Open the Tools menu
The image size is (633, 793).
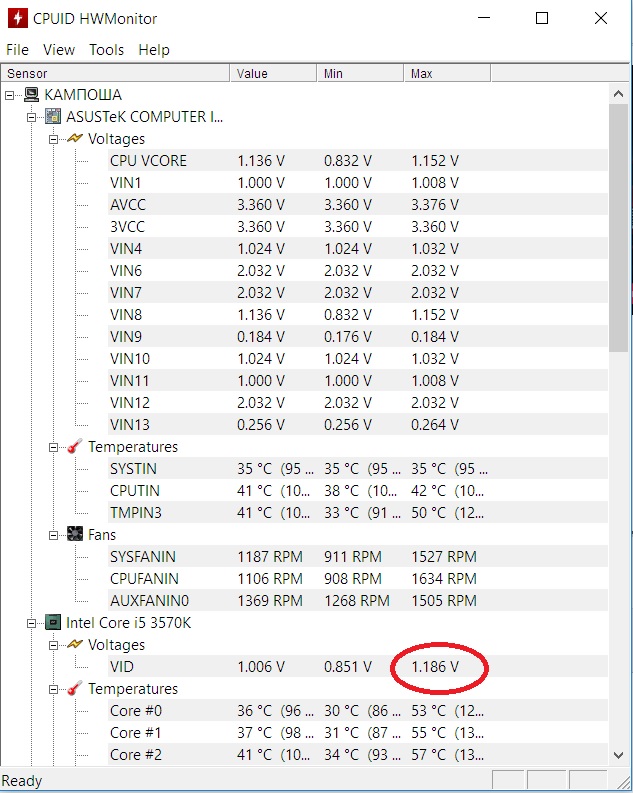(x=106, y=50)
